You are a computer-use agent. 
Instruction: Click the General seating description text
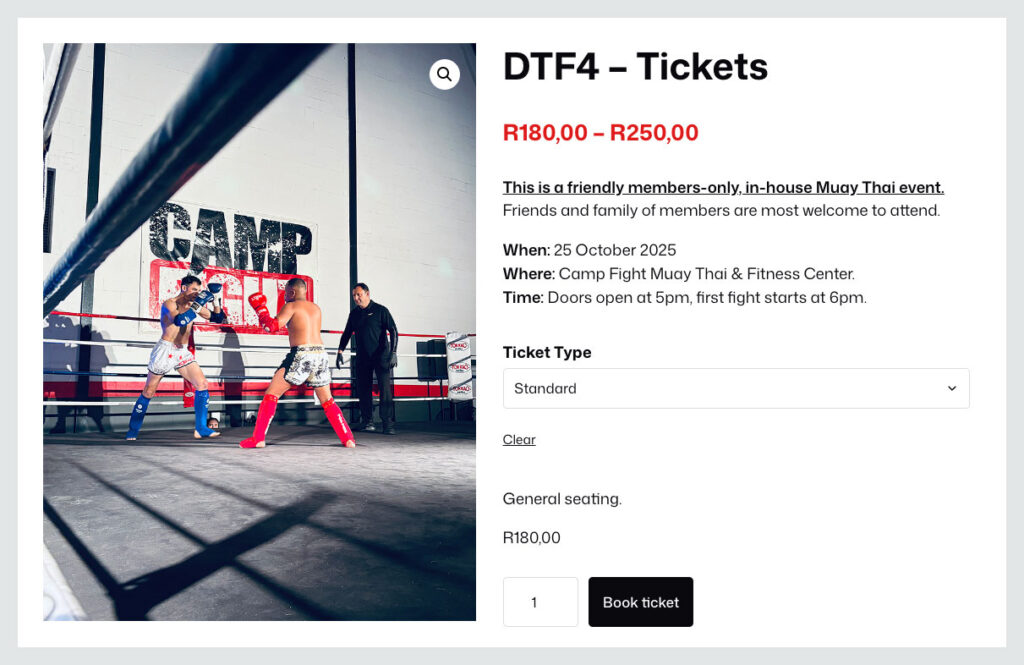coord(564,498)
